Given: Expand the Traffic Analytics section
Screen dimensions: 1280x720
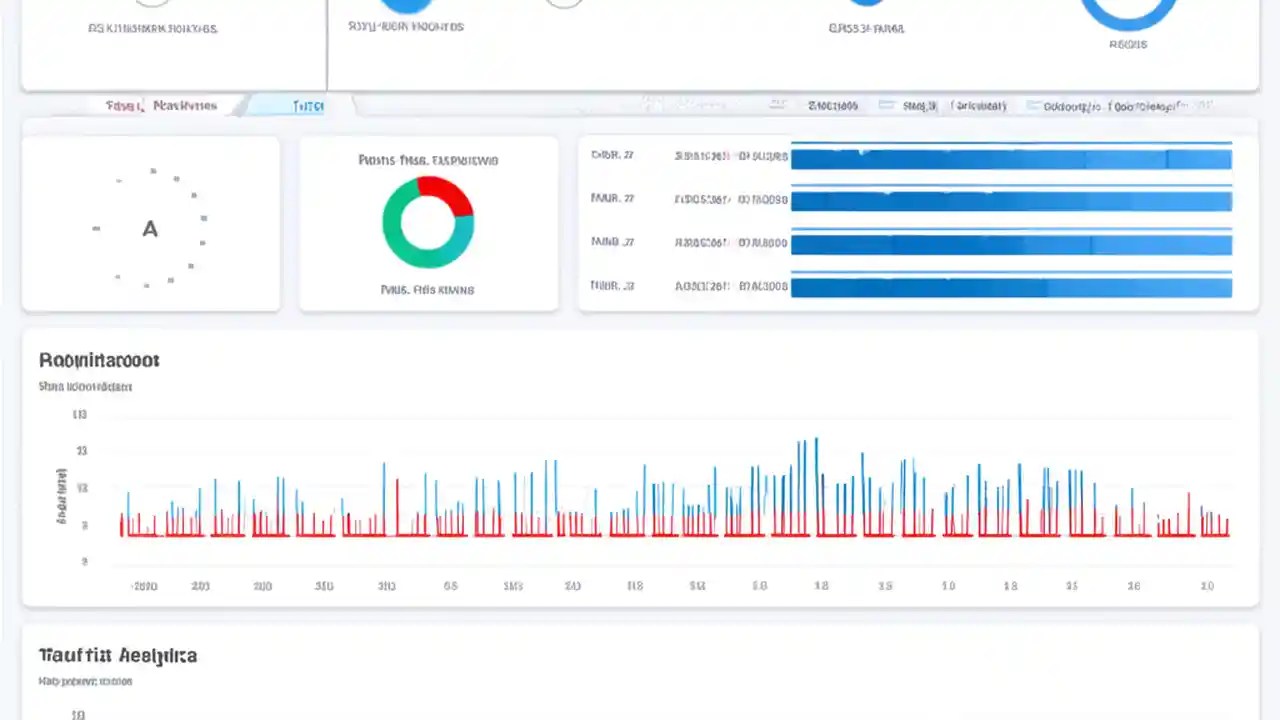Looking at the screenshot, I should click(117, 655).
